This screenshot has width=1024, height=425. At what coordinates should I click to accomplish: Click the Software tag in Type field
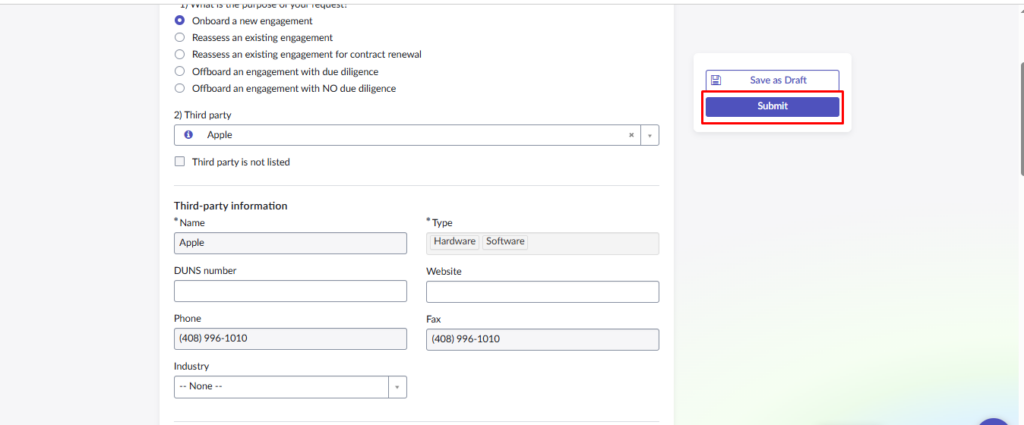tap(505, 242)
